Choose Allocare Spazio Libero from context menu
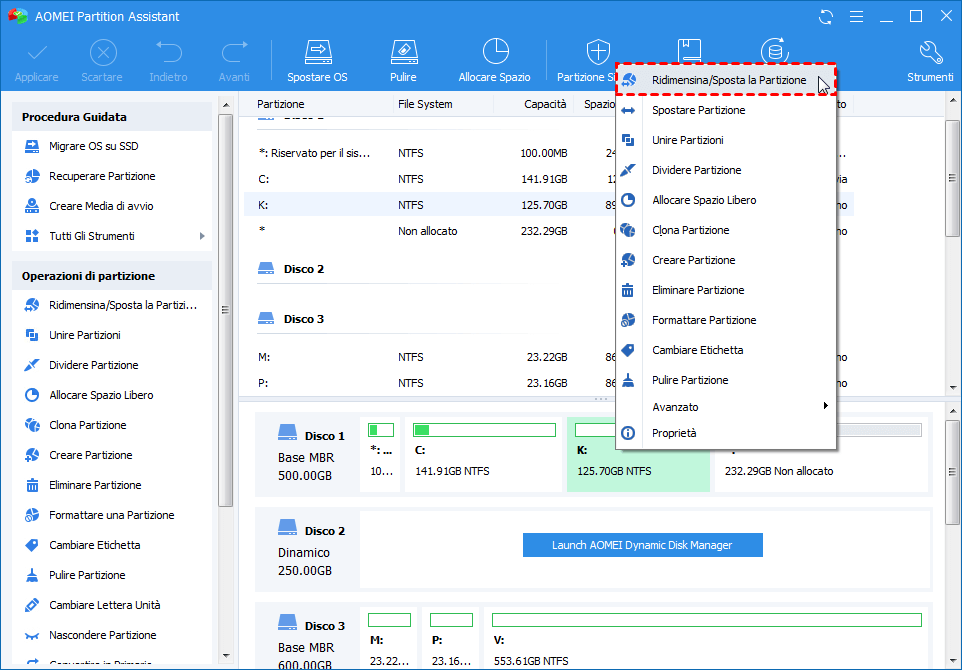962x670 pixels. click(x=726, y=201)
